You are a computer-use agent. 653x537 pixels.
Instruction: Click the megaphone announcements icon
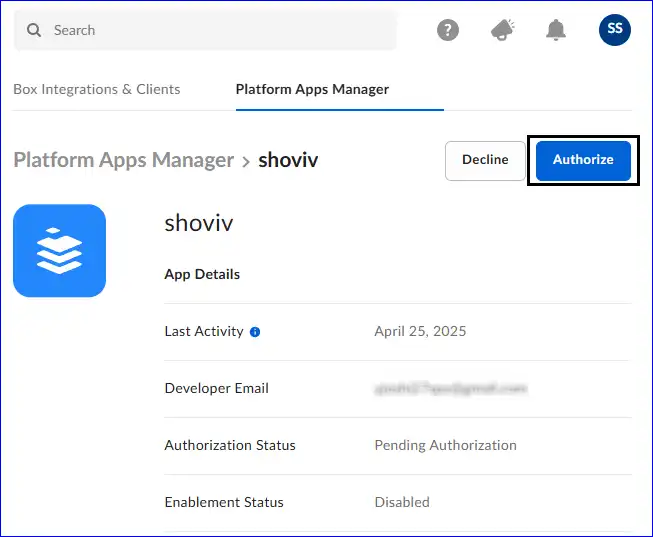pos(502,30)
